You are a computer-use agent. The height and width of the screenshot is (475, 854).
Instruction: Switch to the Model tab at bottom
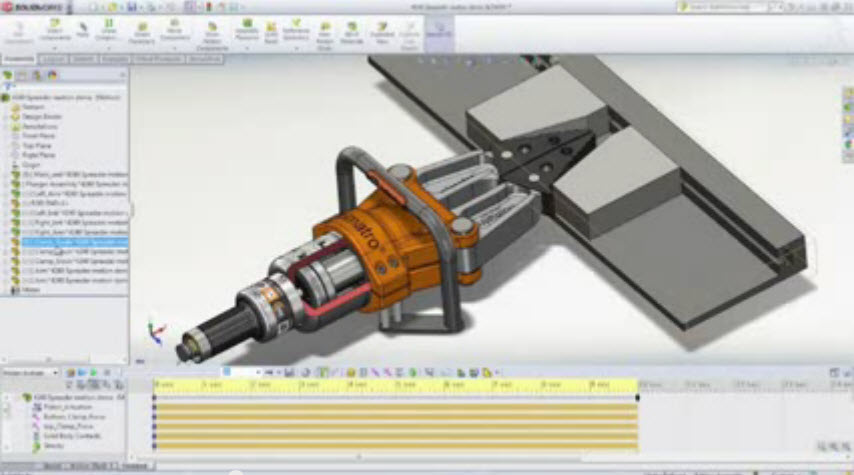[x=52, y=466]
